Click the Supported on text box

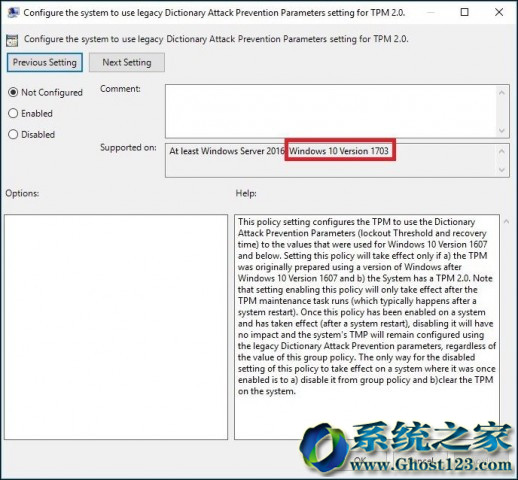pyautogui.click(x=331, y=160)
